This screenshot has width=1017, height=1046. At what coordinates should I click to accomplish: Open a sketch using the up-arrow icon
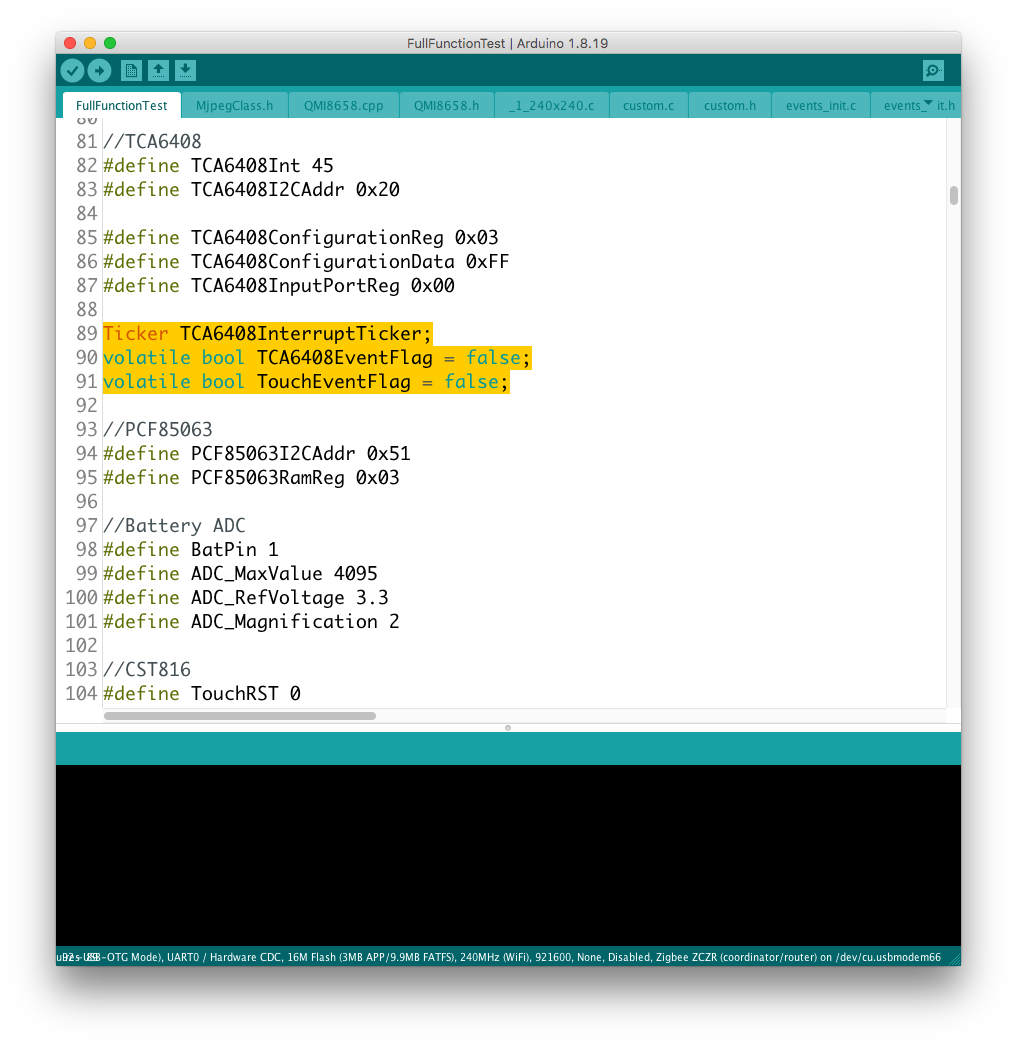point(158,70)
